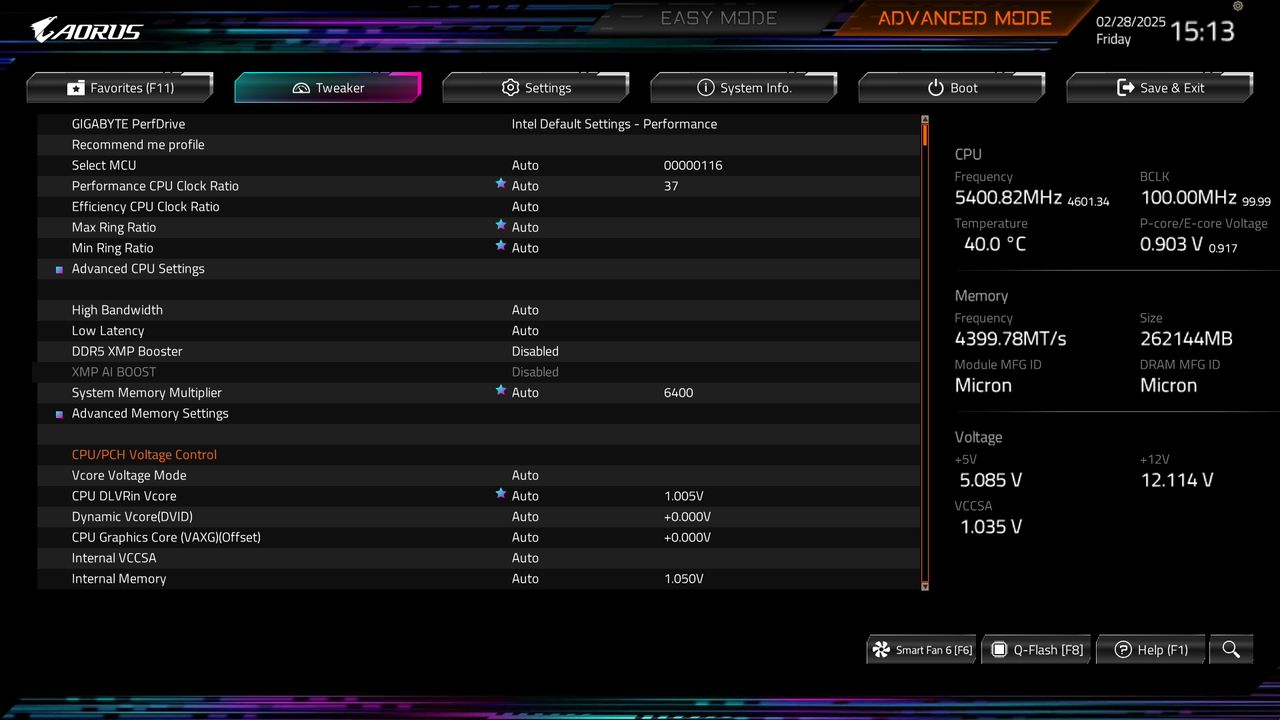Switch to Easy Mode
The image size is (1280, 720).
pos(718,18)
